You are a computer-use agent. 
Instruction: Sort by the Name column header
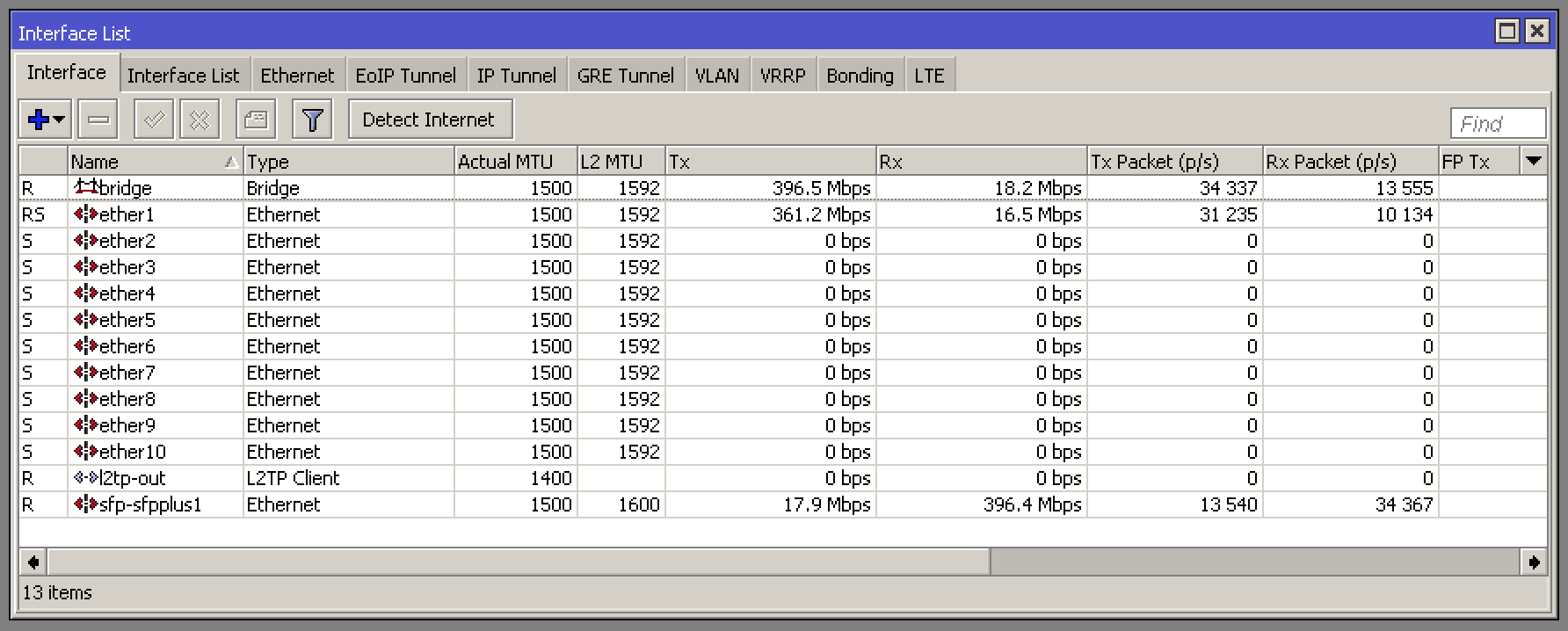pos(155,161)
